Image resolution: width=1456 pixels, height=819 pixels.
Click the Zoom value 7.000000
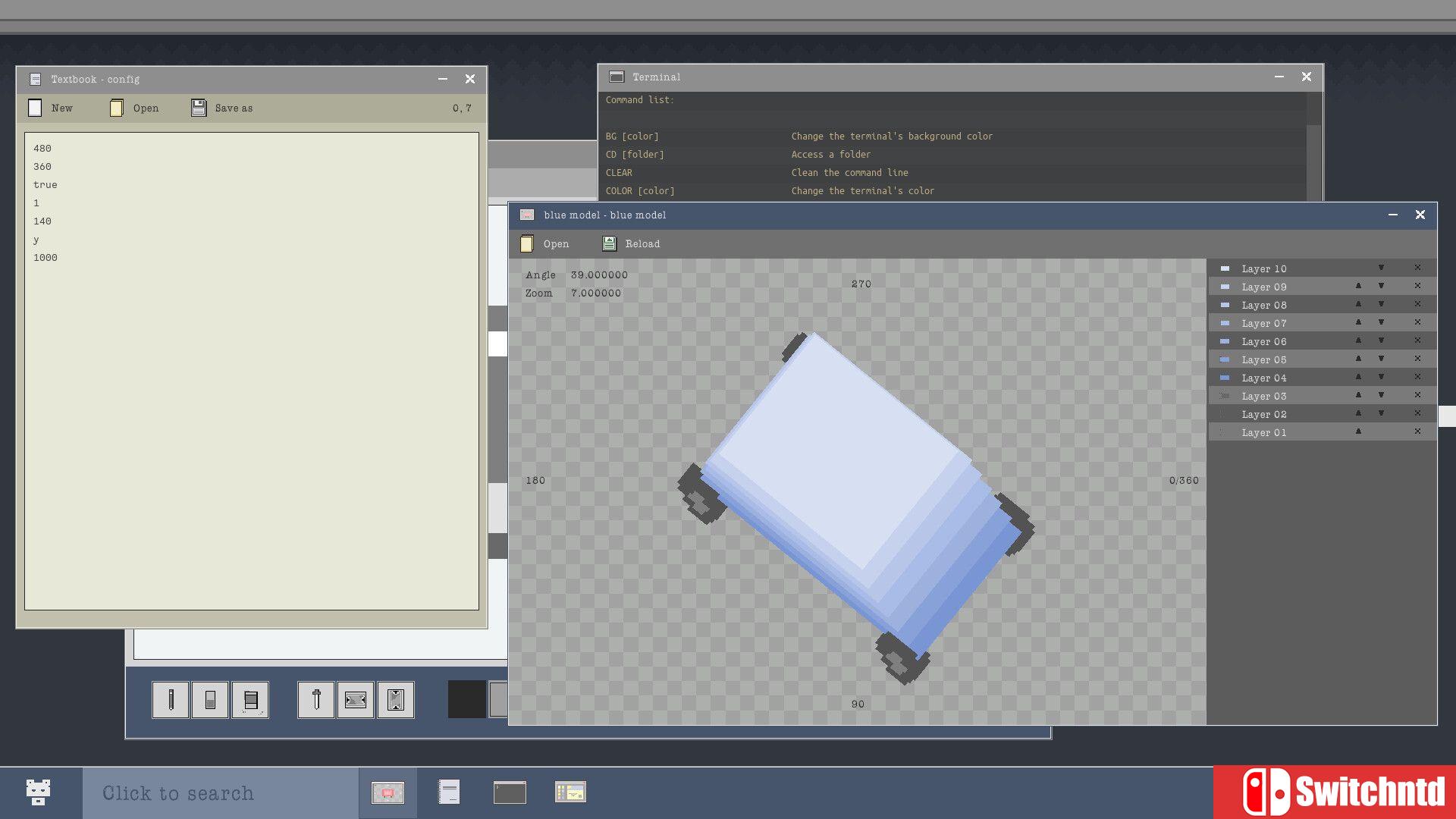tap(596, 293)
